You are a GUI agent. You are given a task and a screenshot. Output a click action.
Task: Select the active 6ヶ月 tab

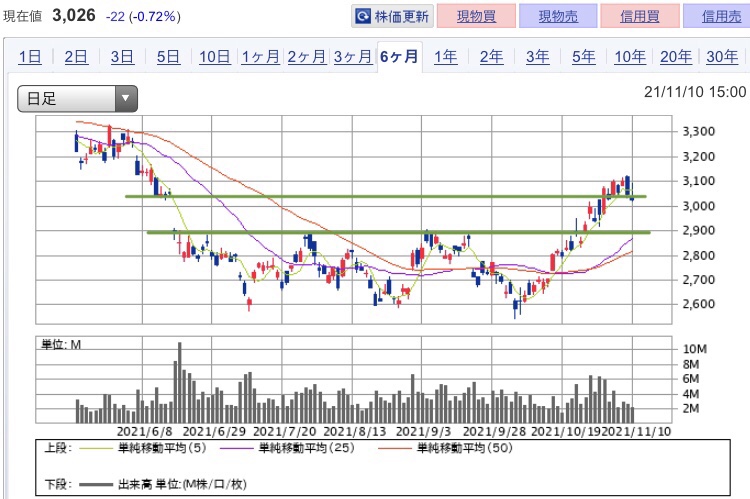(399, 56)
